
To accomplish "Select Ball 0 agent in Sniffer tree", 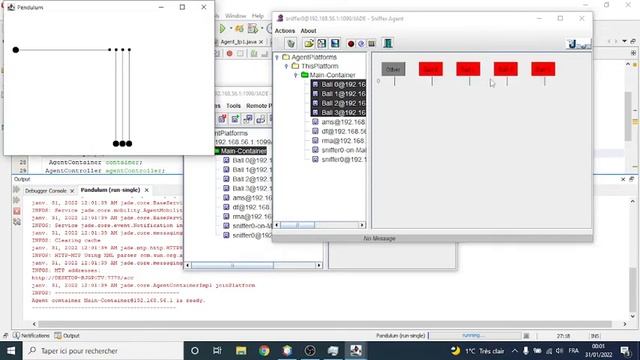I will click(339, 84).
